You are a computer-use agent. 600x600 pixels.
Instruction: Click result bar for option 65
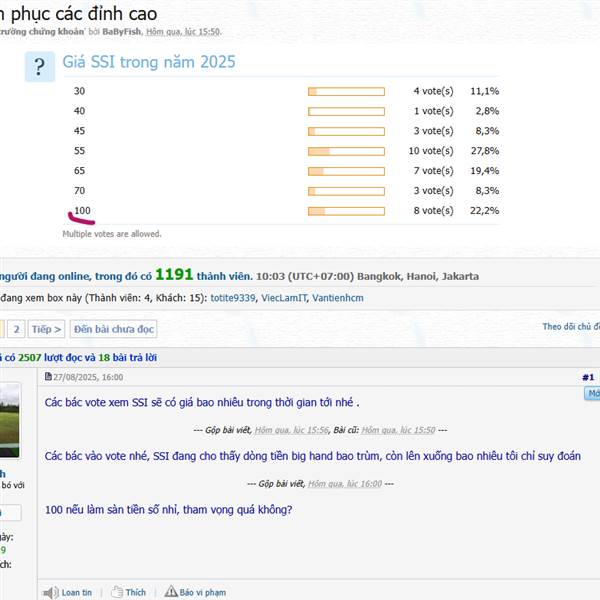pyautogui.click(x=346, y=171)
